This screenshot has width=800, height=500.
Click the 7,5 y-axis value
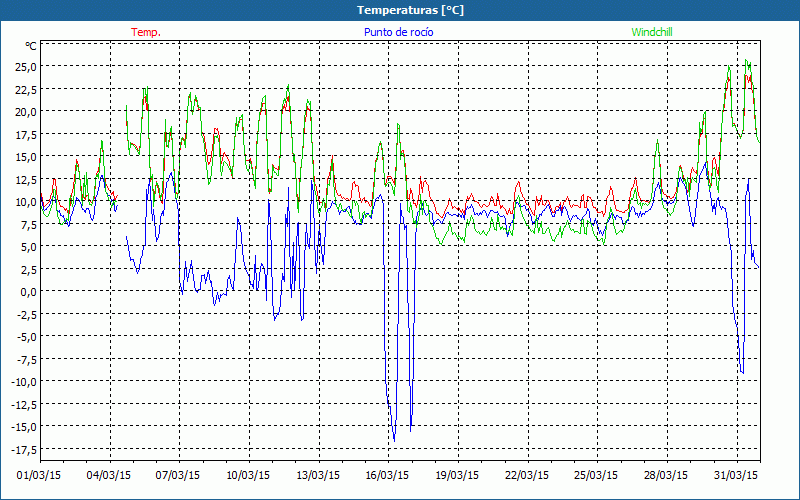coord(28,224)
